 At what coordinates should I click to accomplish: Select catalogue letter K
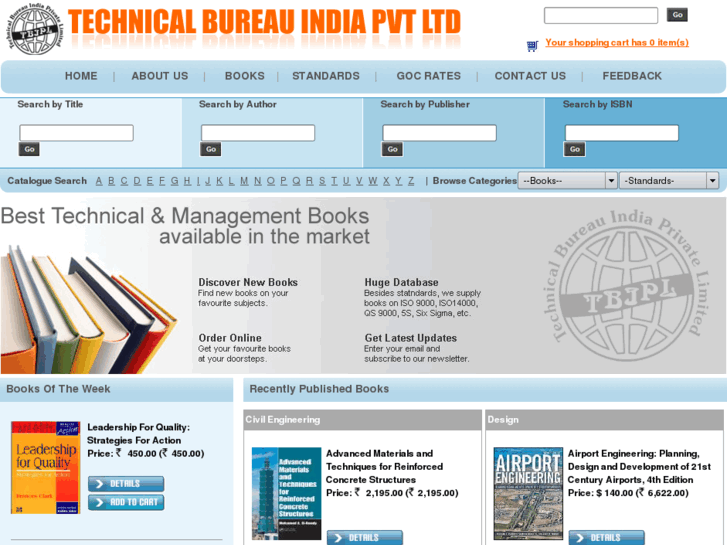pyautogui.click(x=219, y=181)
